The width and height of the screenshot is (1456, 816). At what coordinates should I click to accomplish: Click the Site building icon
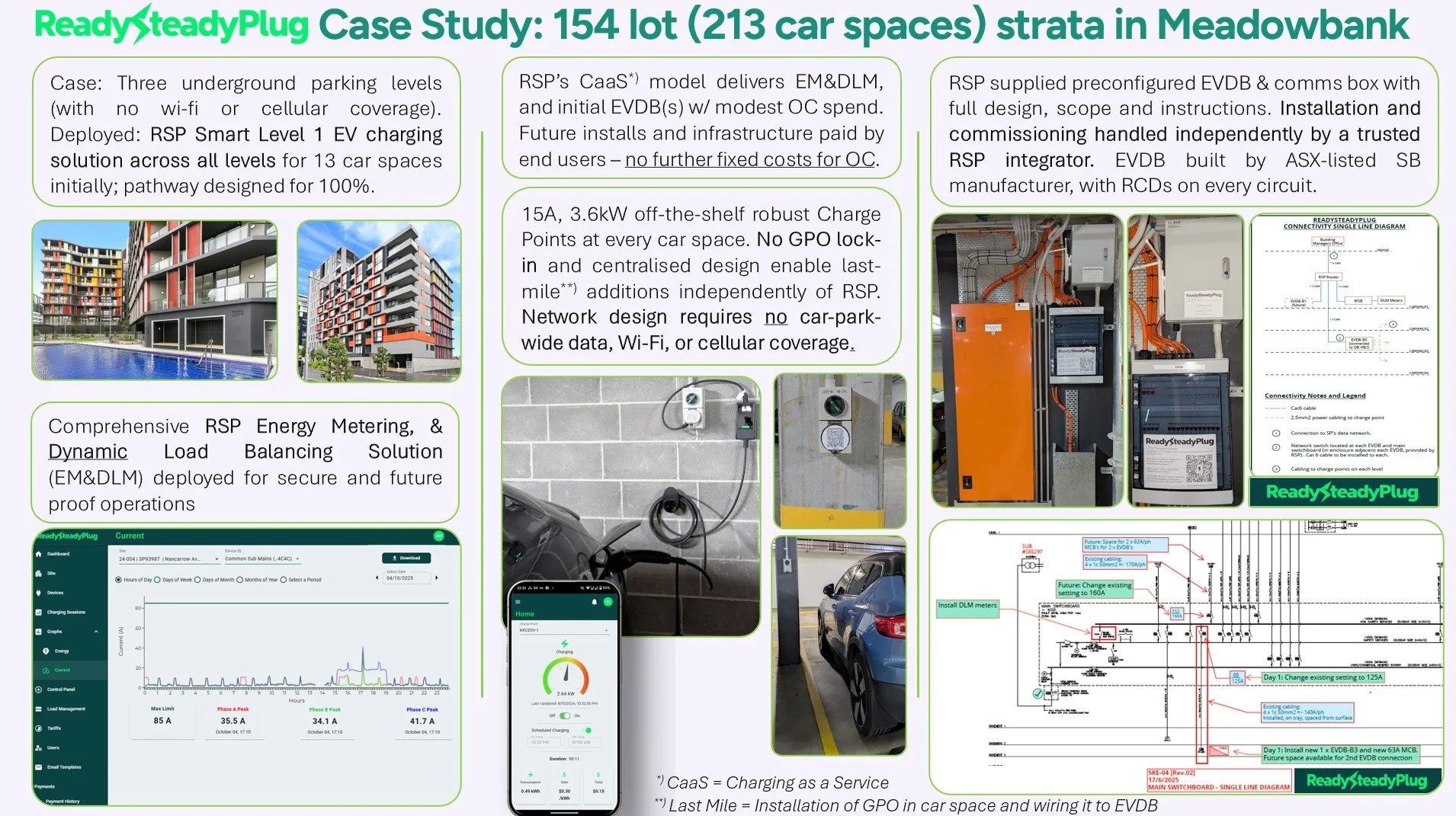coord(39,573)
